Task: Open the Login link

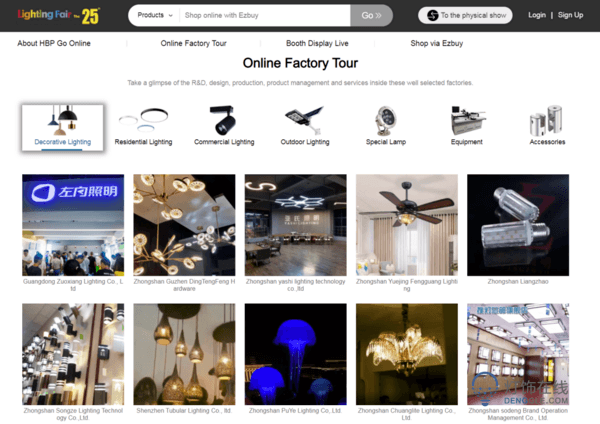Action: 537,15
